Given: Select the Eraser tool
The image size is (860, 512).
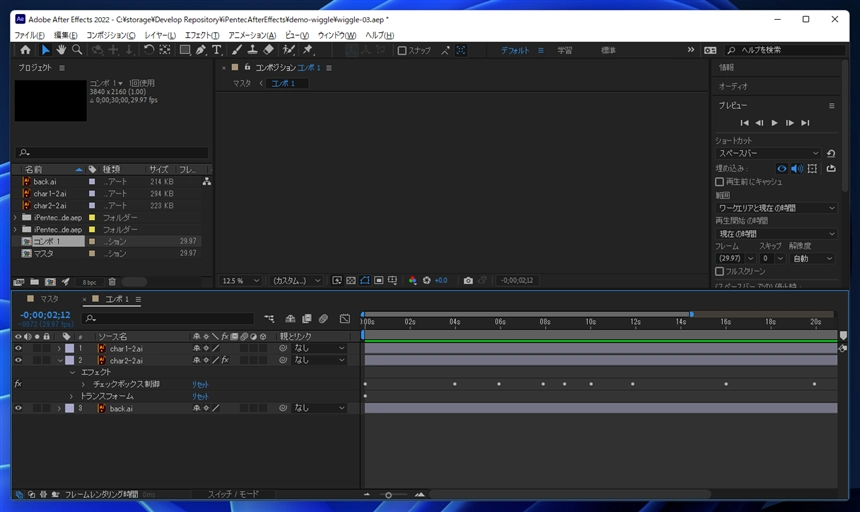Looking at the screenshot, I should (x=268, y=50).
